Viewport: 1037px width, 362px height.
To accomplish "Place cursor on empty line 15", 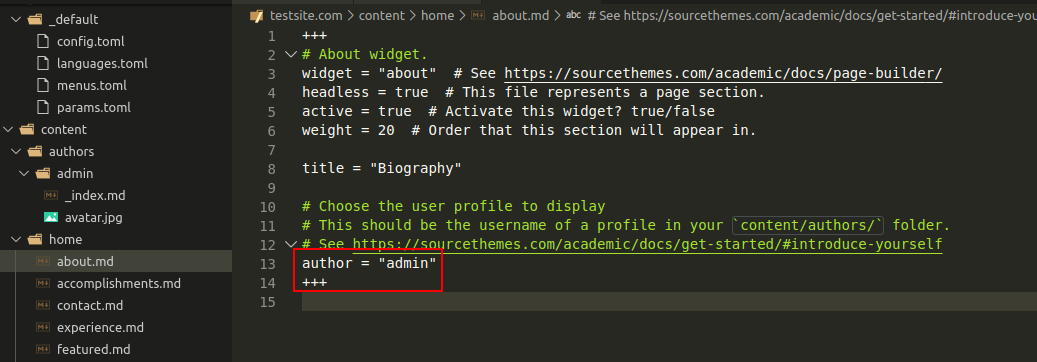I will coord(669,302).
